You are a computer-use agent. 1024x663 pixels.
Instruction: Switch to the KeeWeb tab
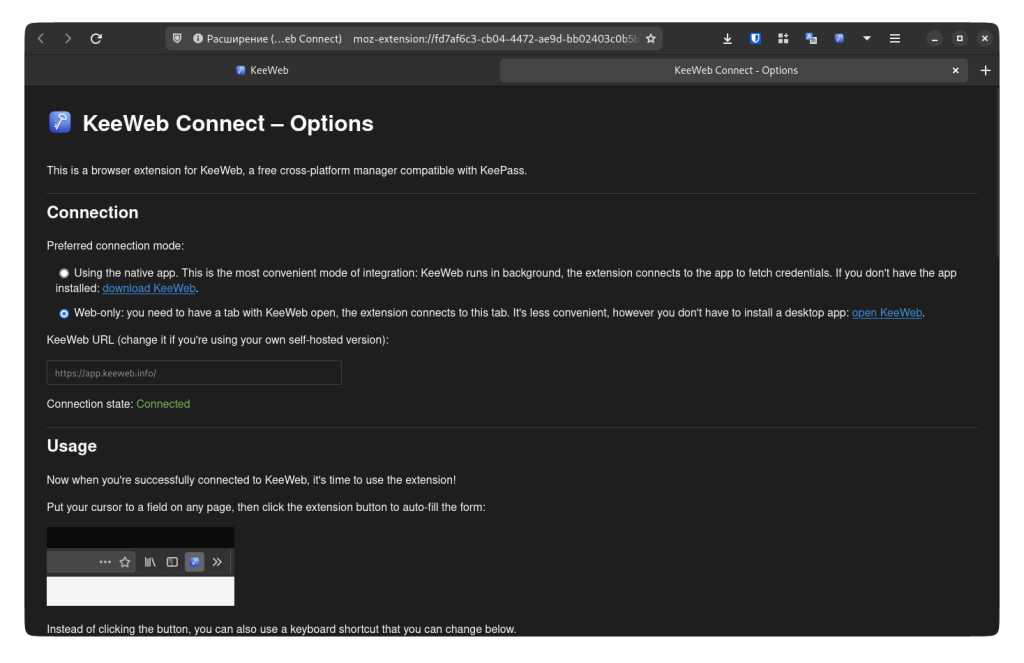pos(262,70)
